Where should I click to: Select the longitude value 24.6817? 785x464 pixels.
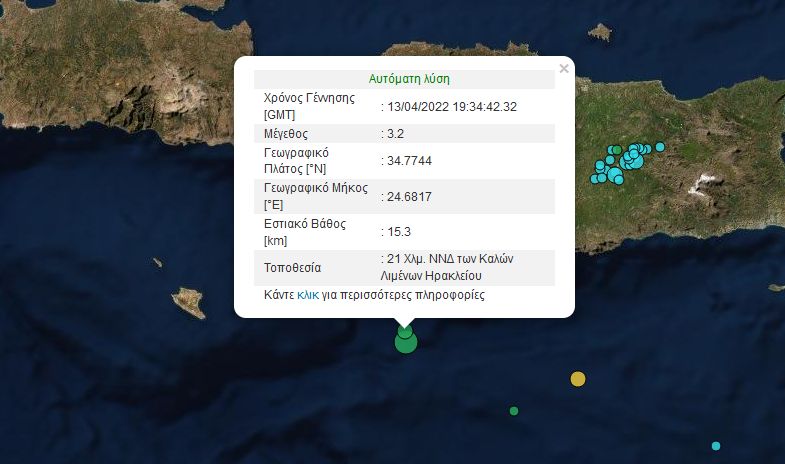[x=409, y=197]
